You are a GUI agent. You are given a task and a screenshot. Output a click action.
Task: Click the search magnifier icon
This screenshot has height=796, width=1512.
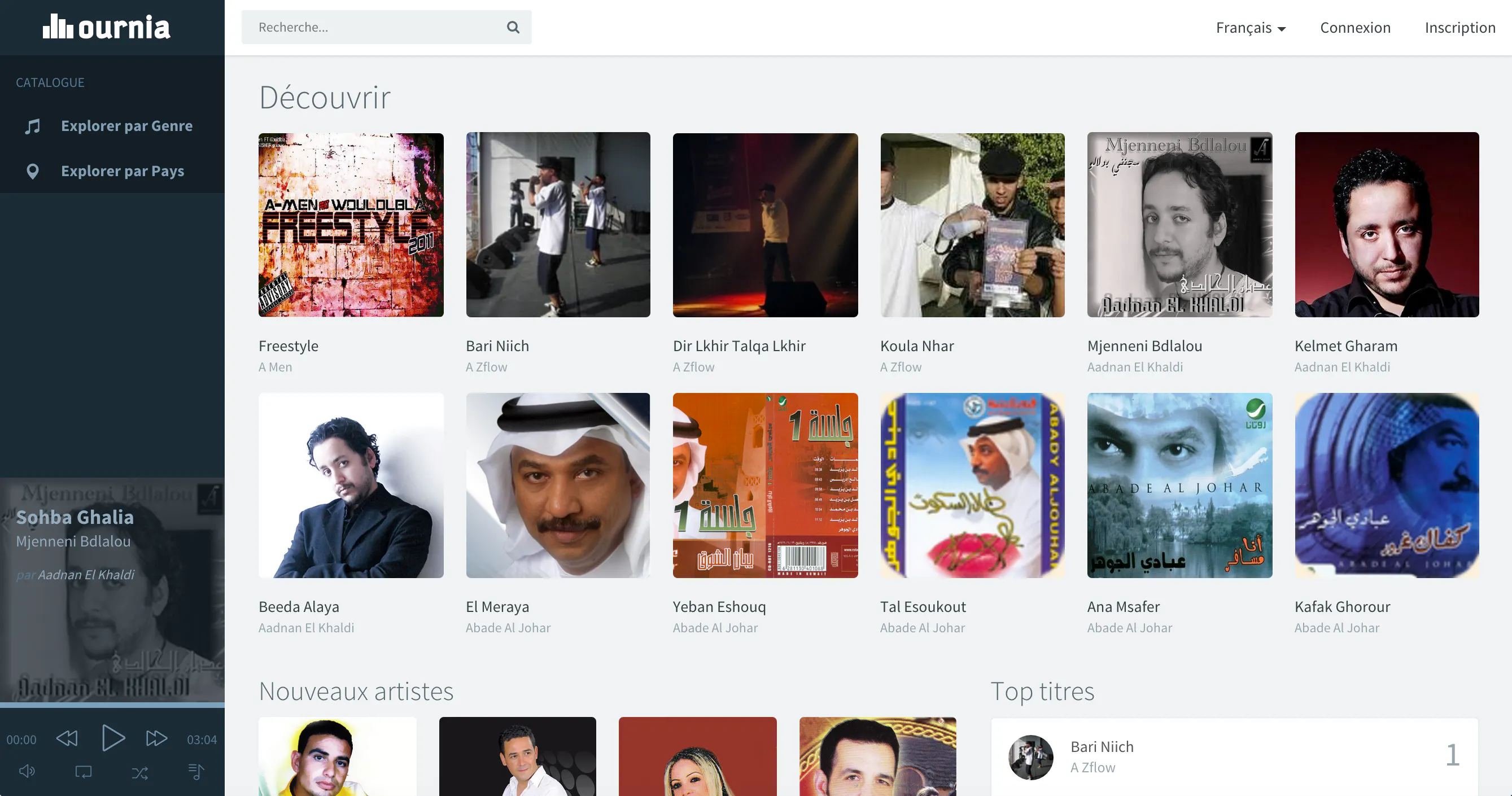tap(513, 27)
